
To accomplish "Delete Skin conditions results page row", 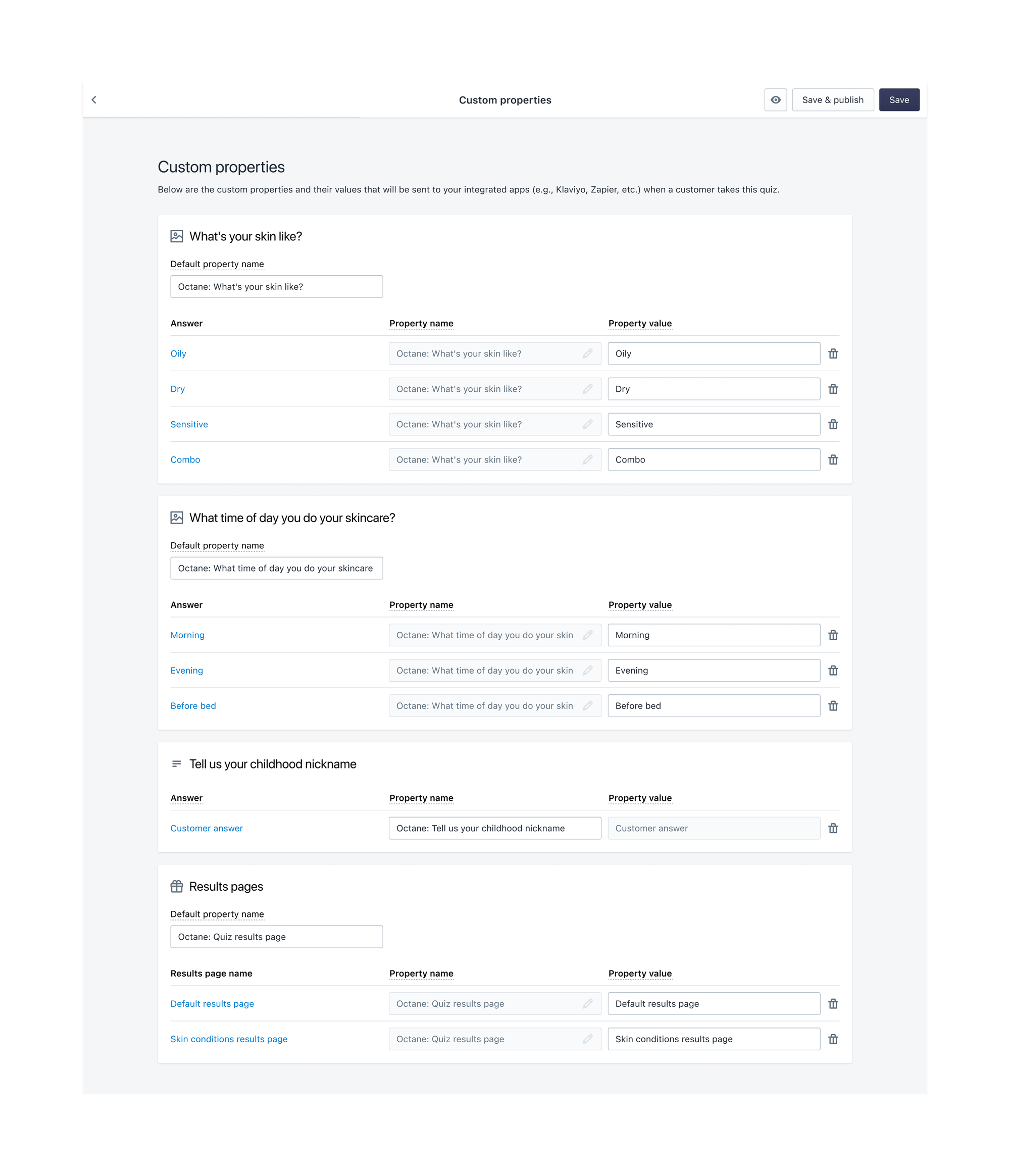I will pyautogui.click(x=833, y=1039).
